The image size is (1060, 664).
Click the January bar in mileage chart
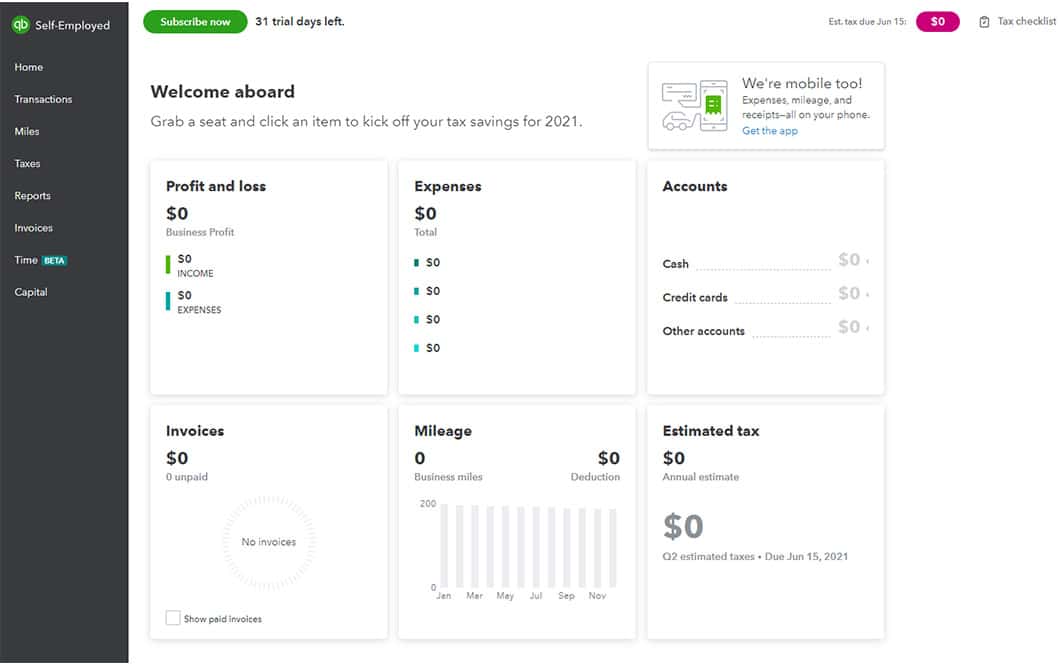(x=444, y=546)
